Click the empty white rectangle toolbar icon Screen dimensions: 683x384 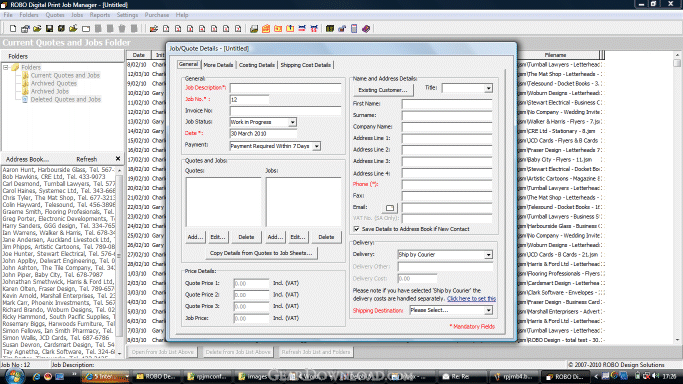pyautogui.click(x=86, y=29)
